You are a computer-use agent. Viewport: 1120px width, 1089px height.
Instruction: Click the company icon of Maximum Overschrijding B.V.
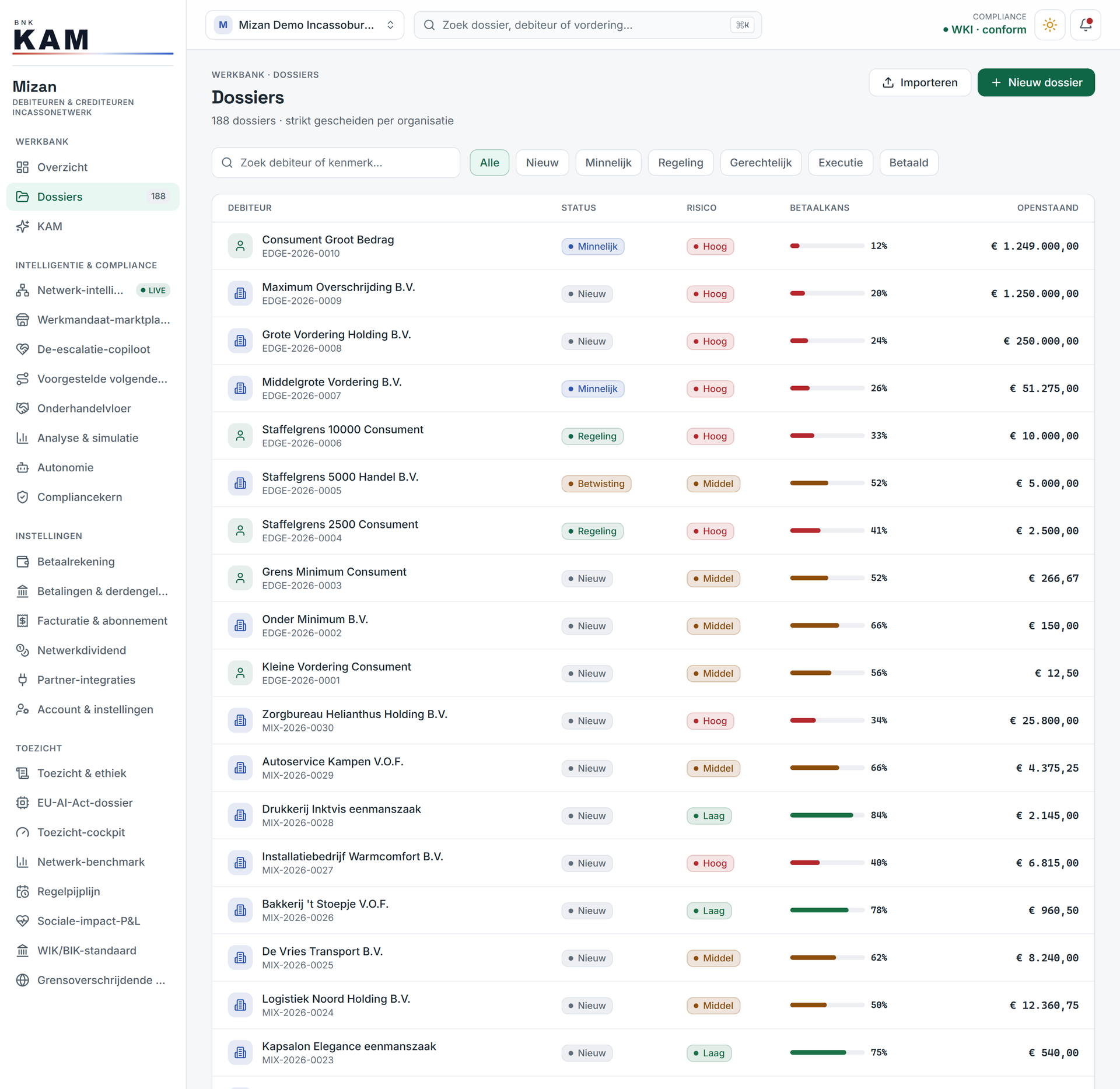tap(240, 293)
